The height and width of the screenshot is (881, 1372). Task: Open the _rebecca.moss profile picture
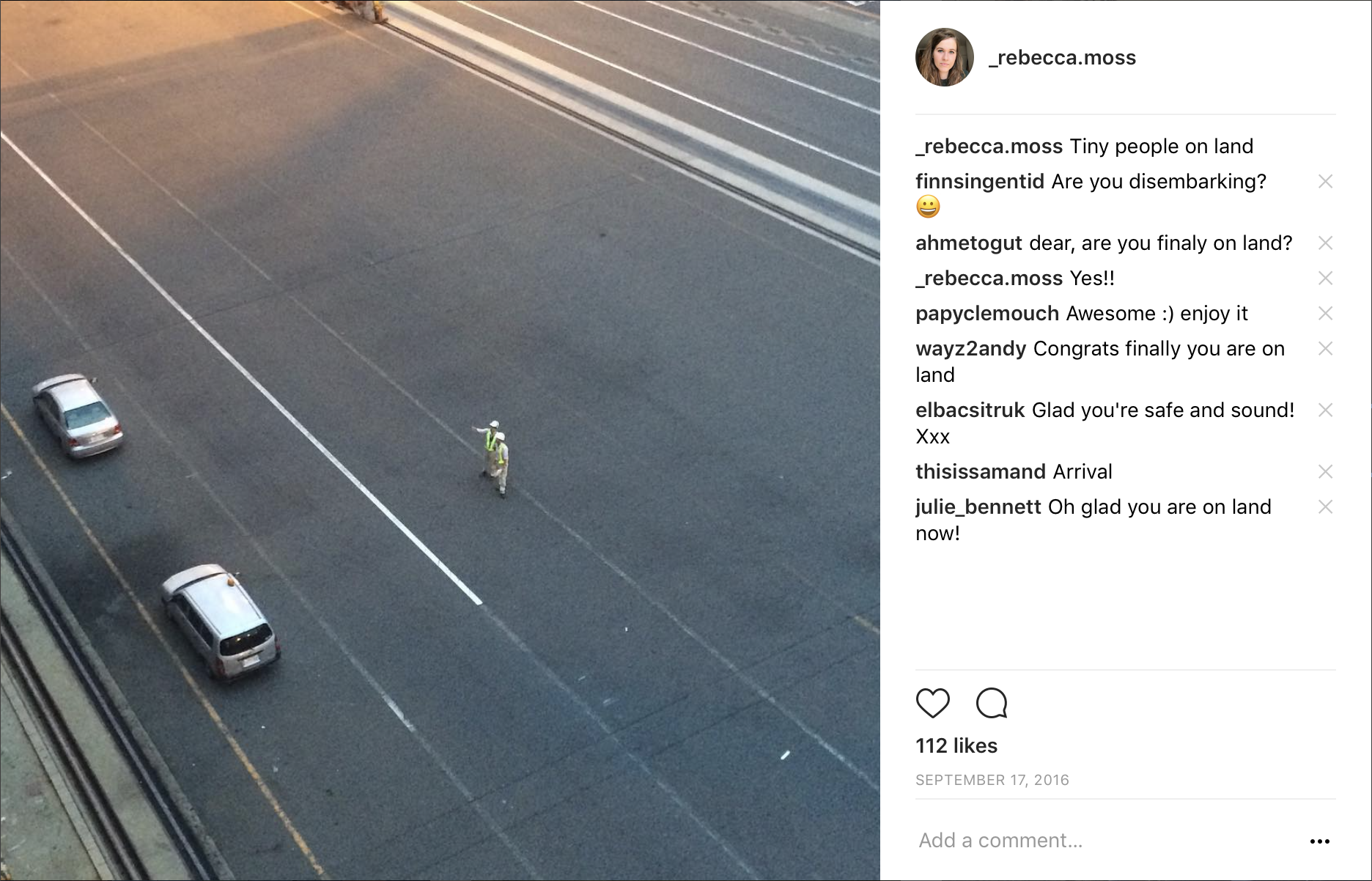[944, 57]
